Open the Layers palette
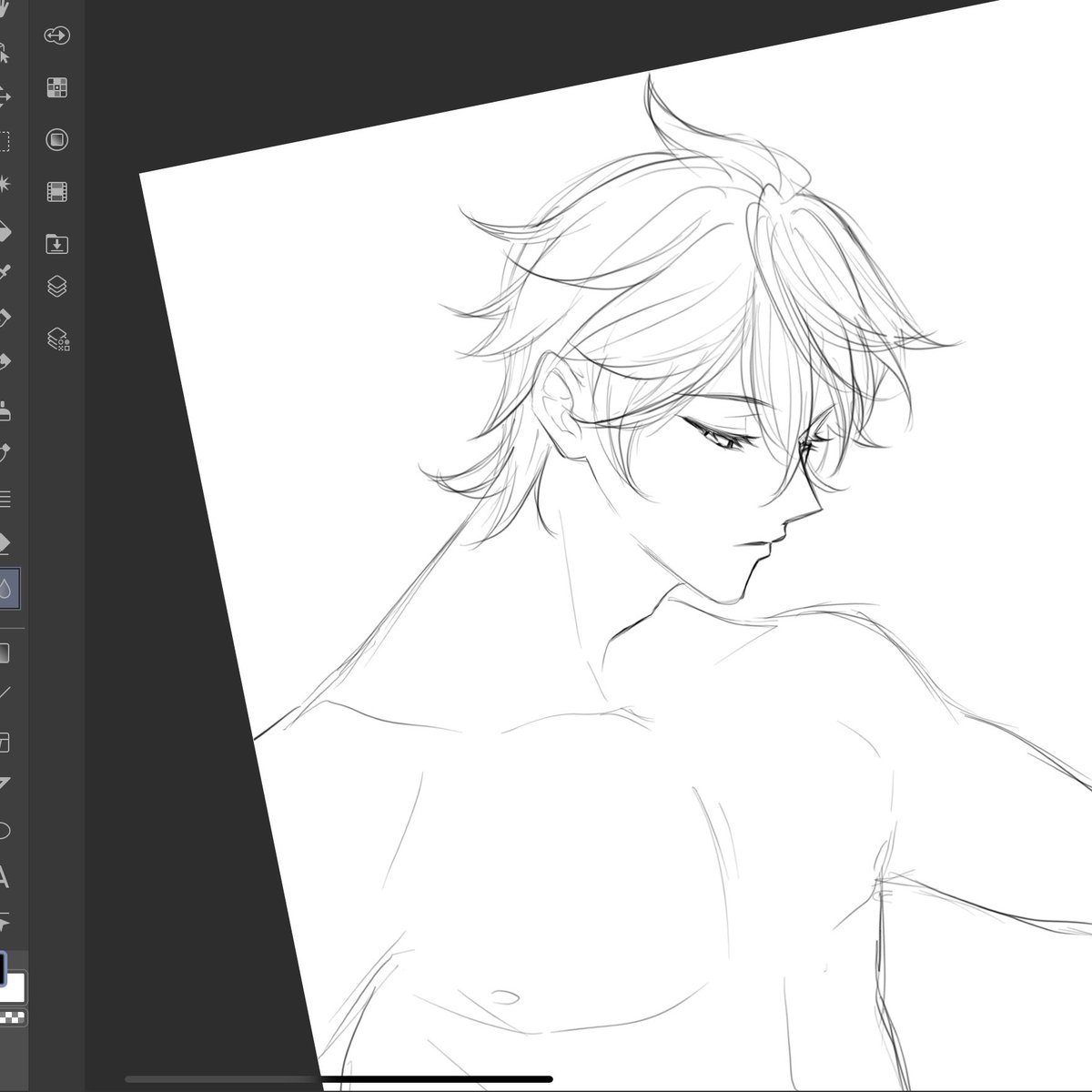This screenshot has height=1092, width=1092. coord(57,287)
